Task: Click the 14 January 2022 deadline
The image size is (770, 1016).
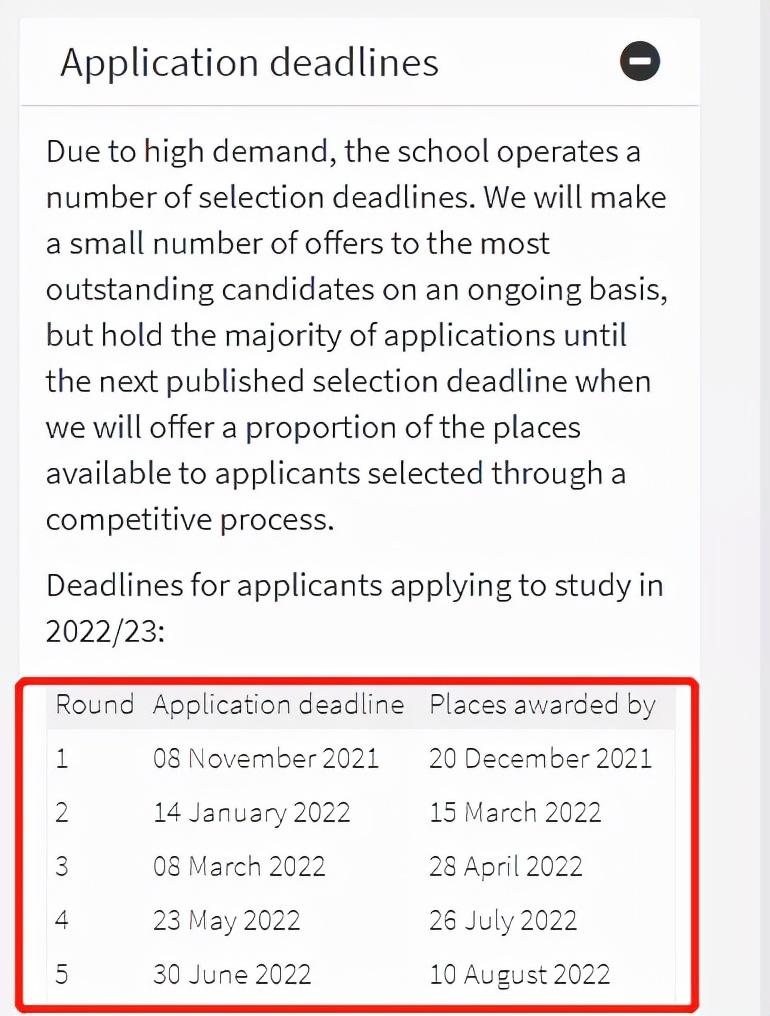Action: (252, 812)
